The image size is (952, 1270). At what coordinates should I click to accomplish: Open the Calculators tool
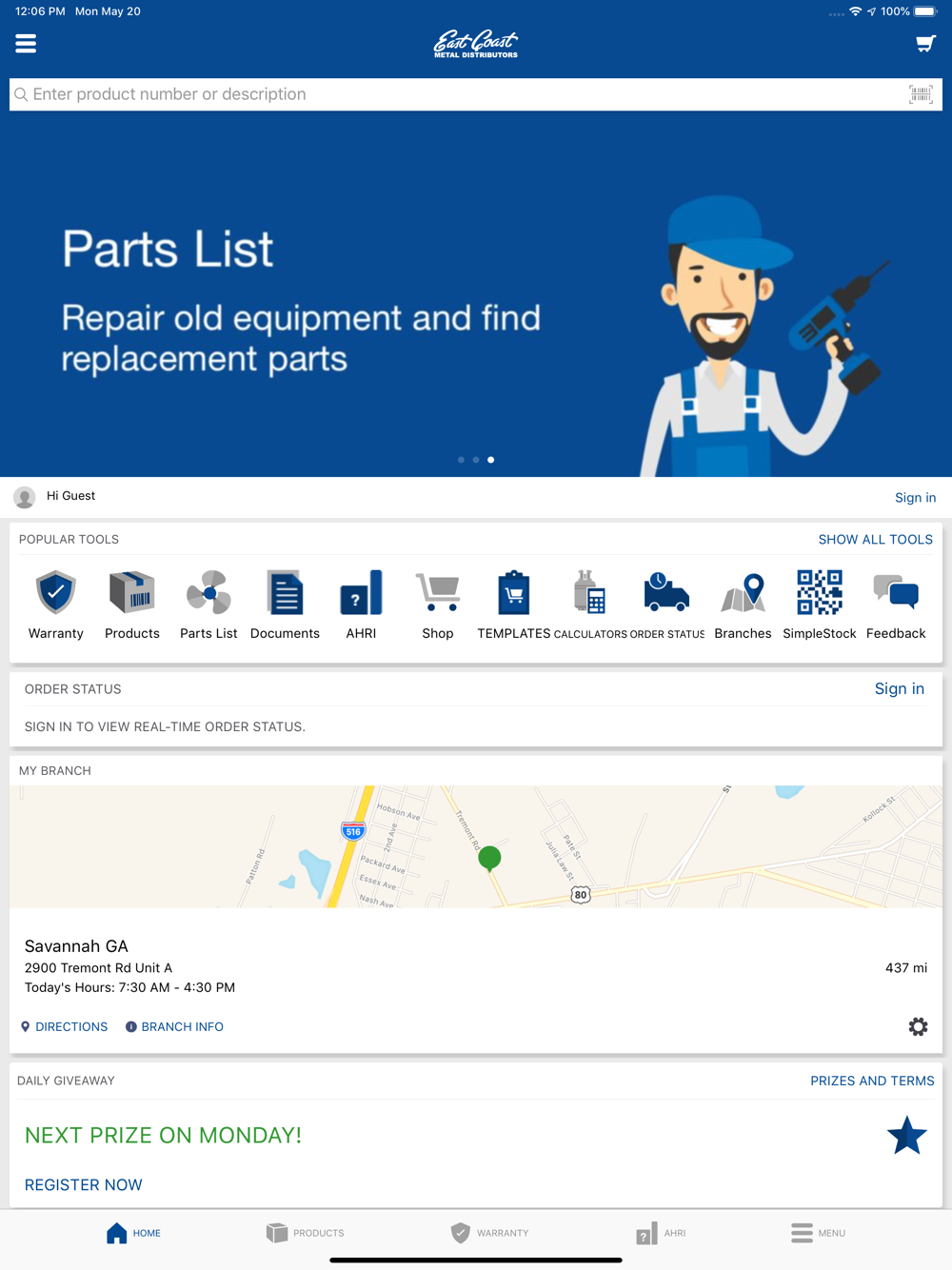pyautogui.click(x=590, y=605)
